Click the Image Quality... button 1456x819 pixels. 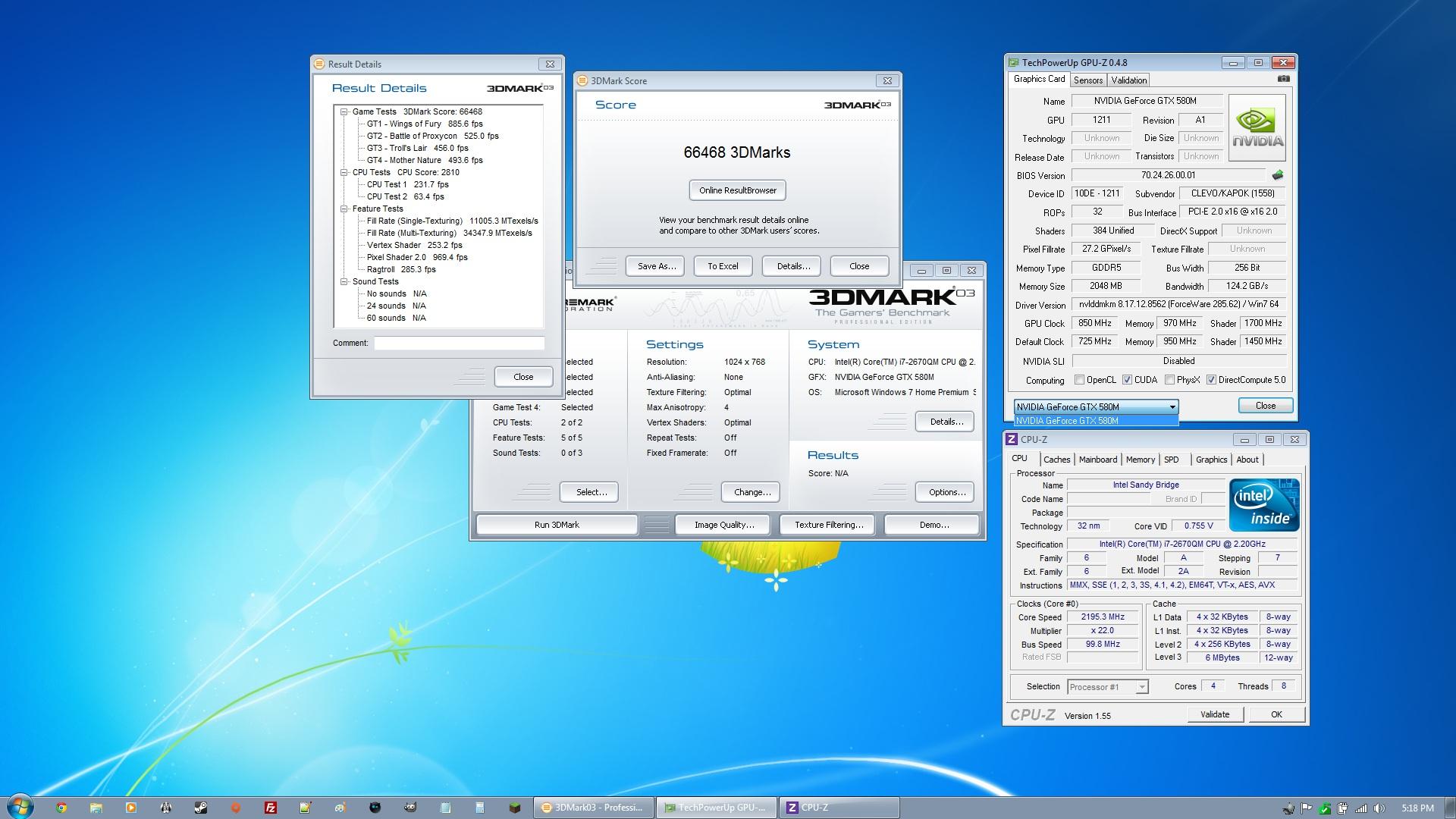[x=724, y=525]
